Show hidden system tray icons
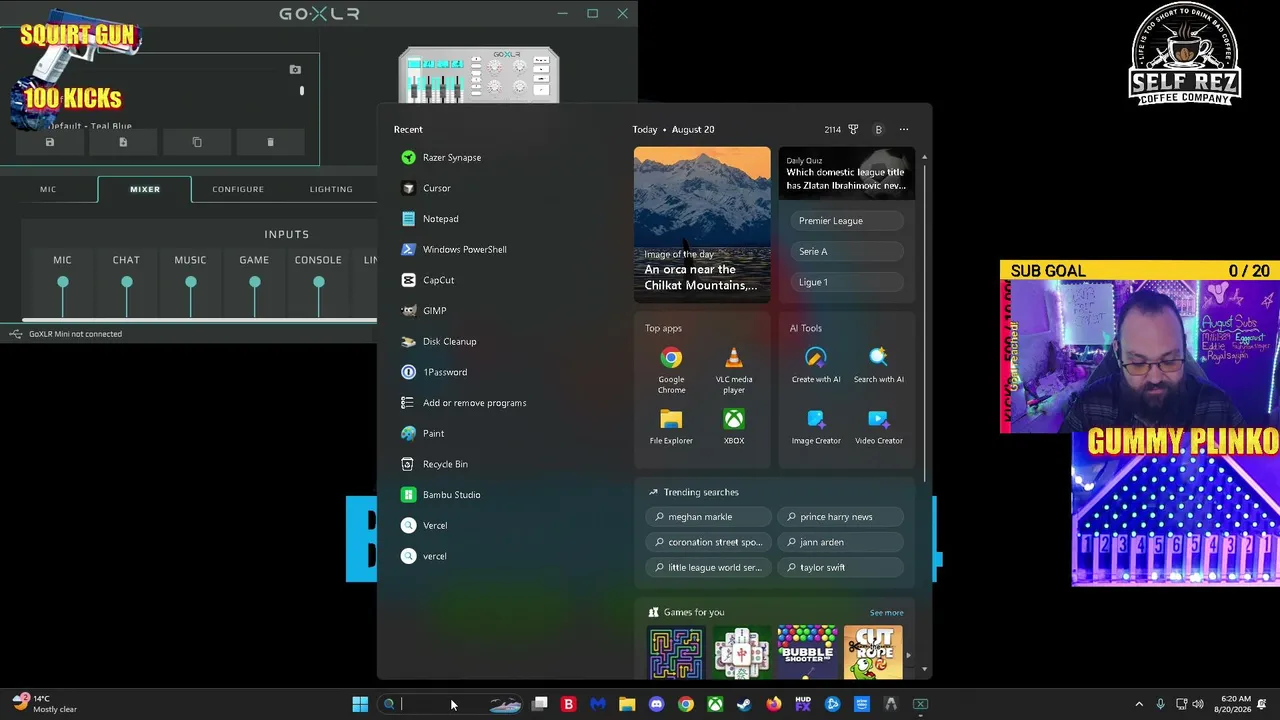Screen dimensions: 1280x720 point(1139,704)
